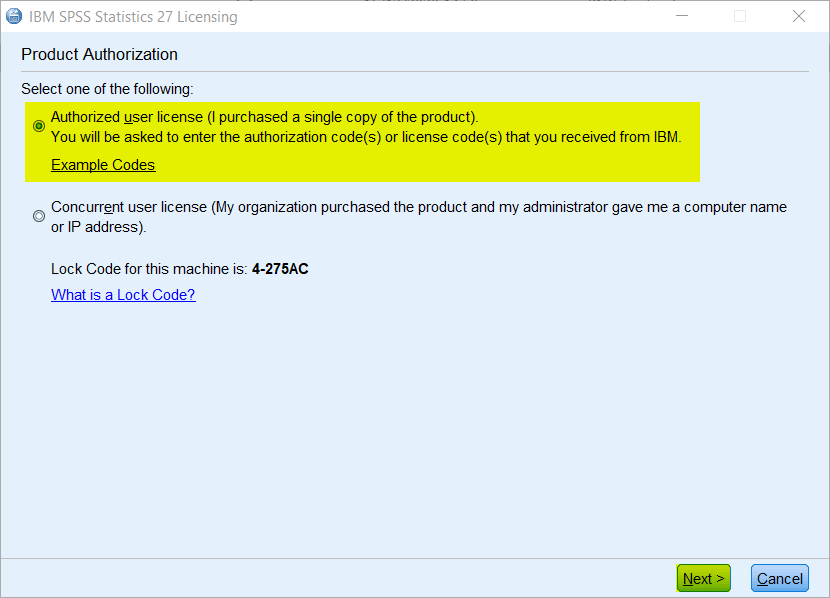Screen dimensions: 830x598
Task: Click the 'Lock Code for this machine is:' label
Action: (149, 269)
